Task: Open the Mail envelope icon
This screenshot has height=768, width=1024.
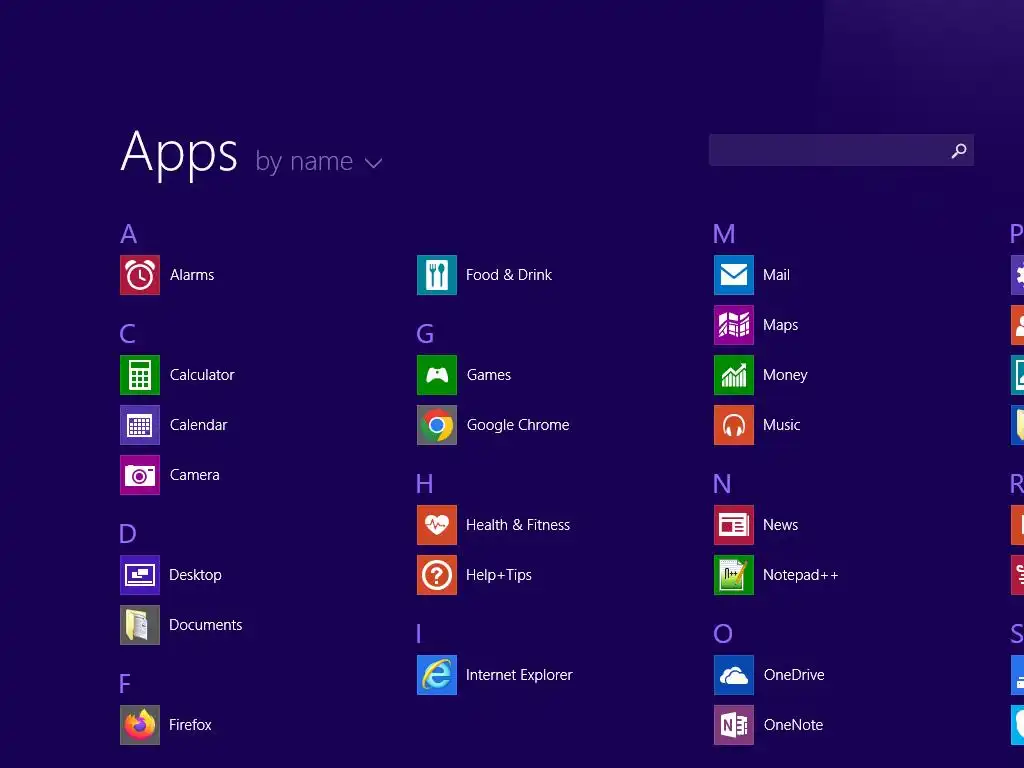Action: [734, 275]
